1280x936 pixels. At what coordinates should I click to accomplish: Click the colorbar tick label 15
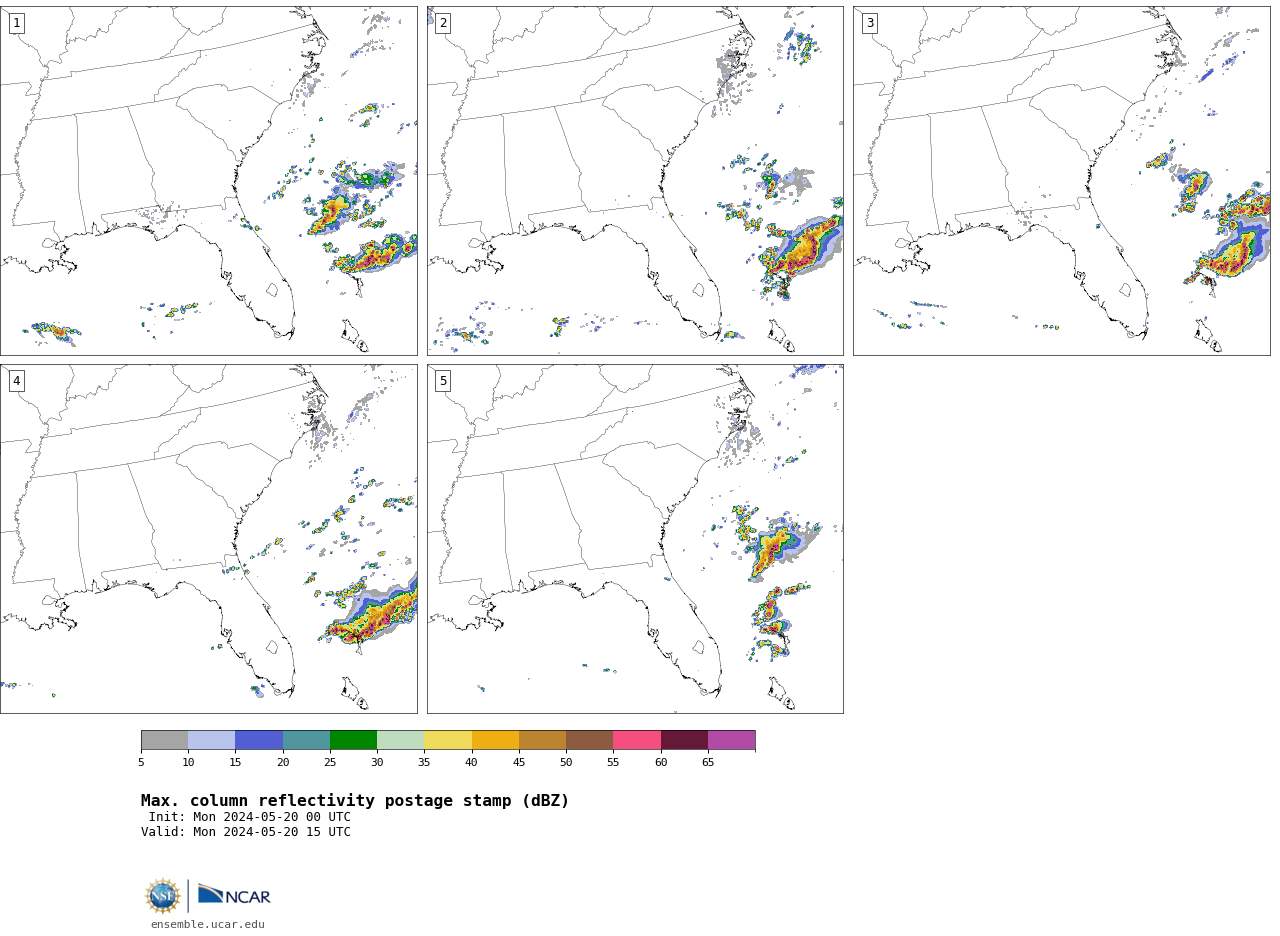click(x=235, y=763)
